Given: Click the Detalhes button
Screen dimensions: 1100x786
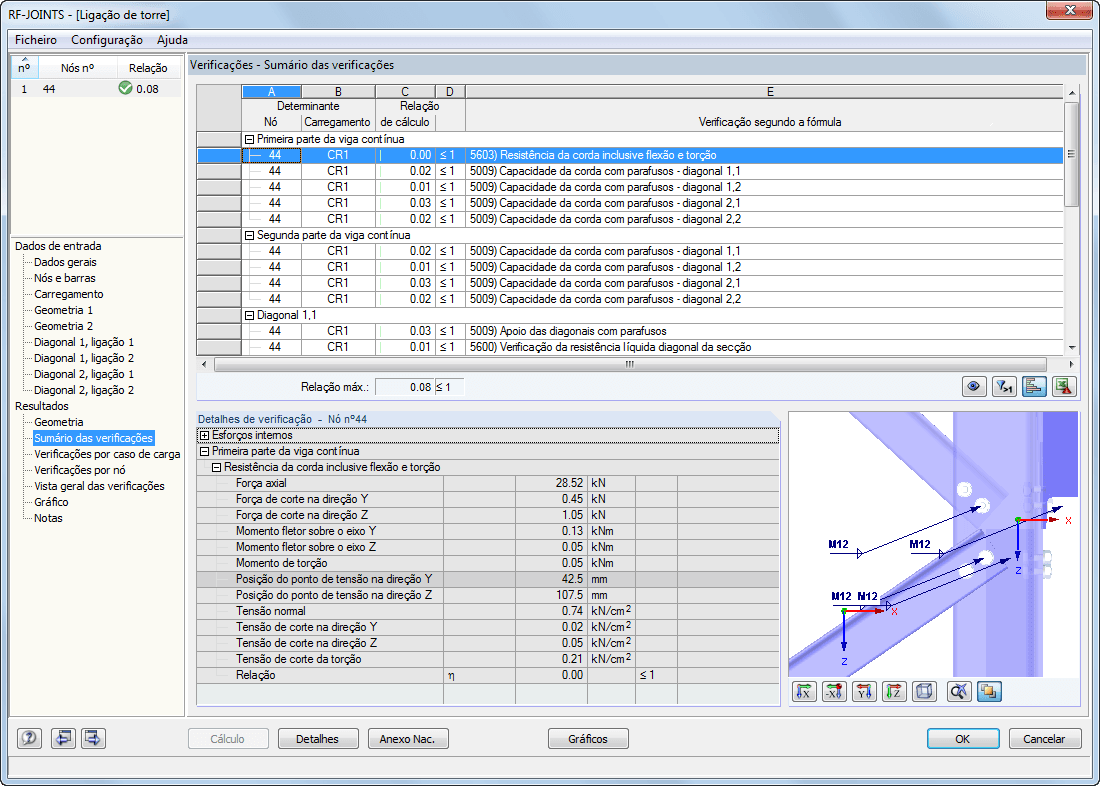Looking at the screenshot, I should [318, 739].
